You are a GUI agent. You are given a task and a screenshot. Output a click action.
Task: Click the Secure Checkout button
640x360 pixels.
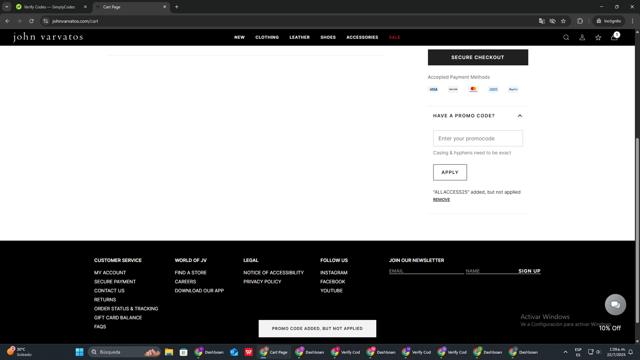(478, 57)
